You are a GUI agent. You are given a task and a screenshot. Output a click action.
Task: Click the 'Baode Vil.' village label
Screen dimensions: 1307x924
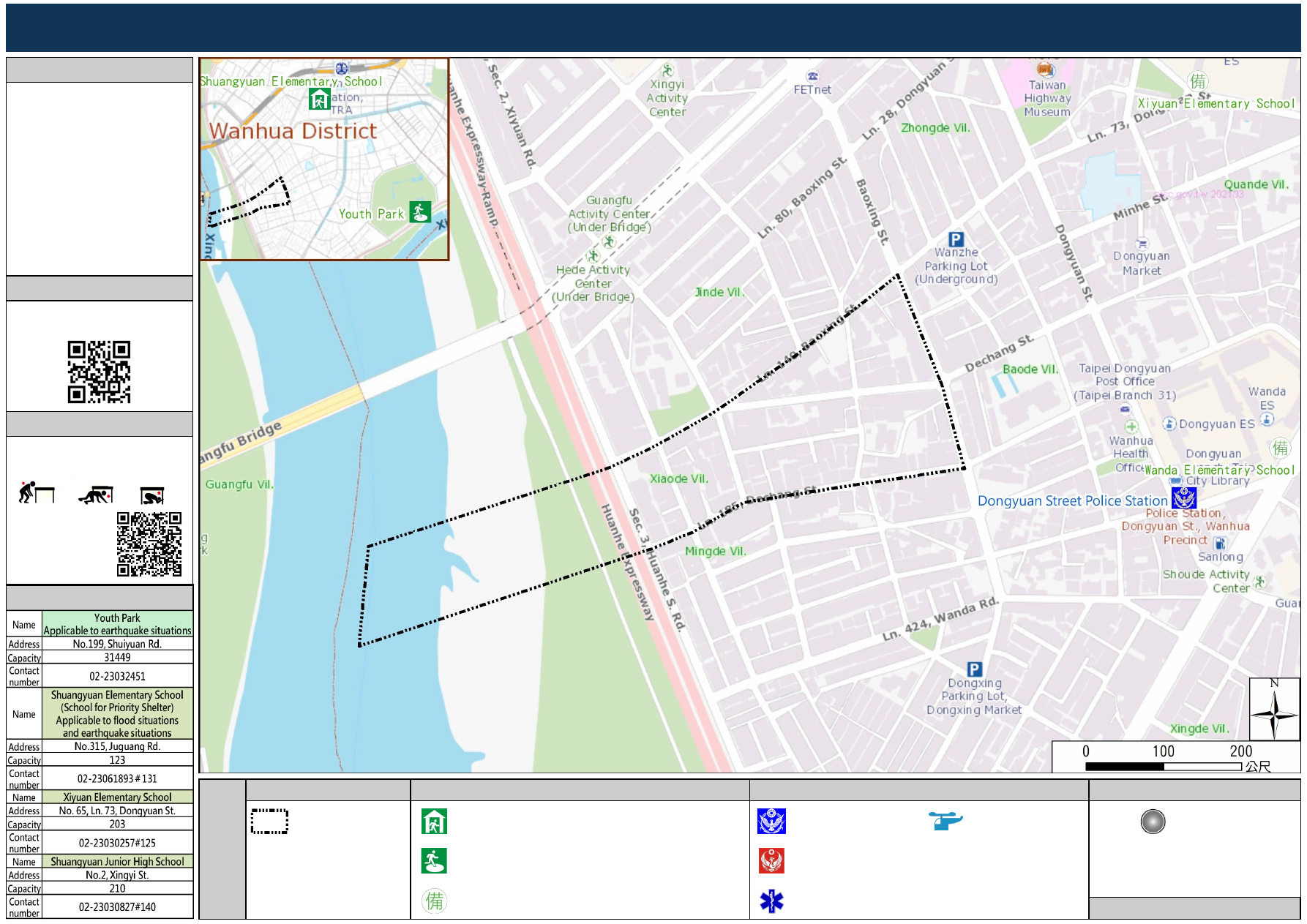tap(1030, 369)
